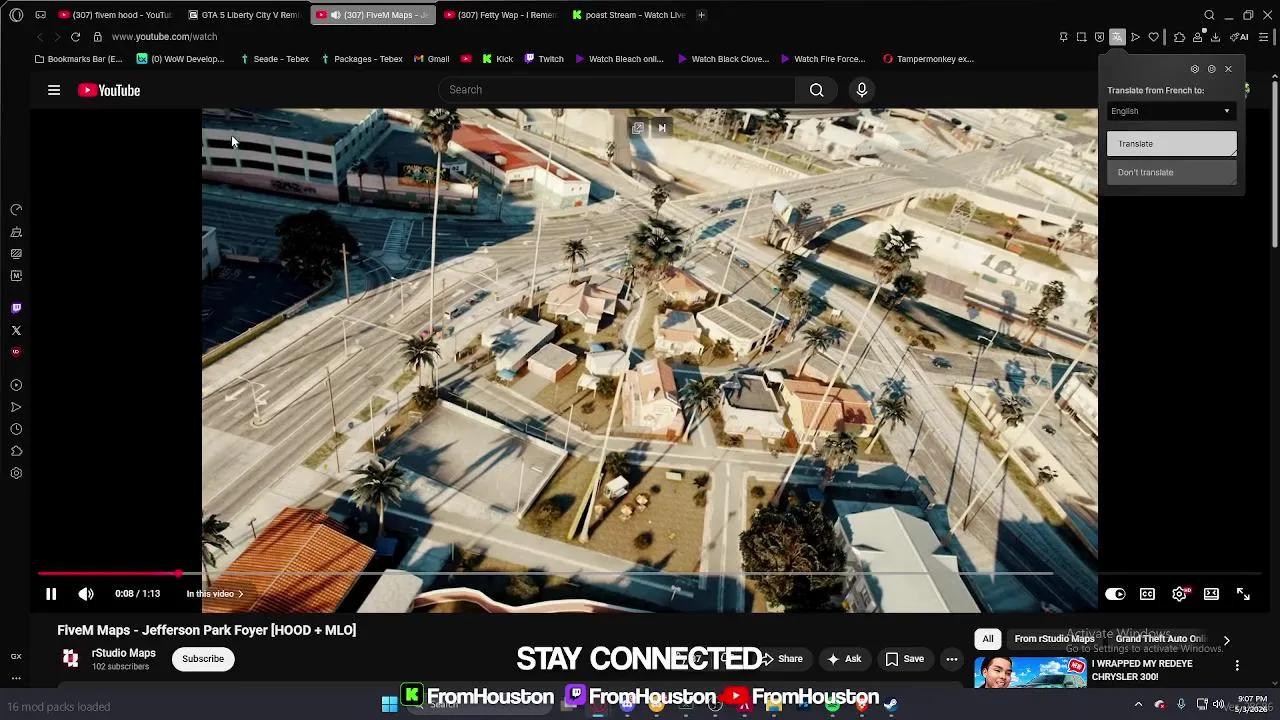The height and width of the screenshot is (720, 1280).
Task: Switch to the 'Fetty Wap - I Remember' tab
Action: (500, 15)
